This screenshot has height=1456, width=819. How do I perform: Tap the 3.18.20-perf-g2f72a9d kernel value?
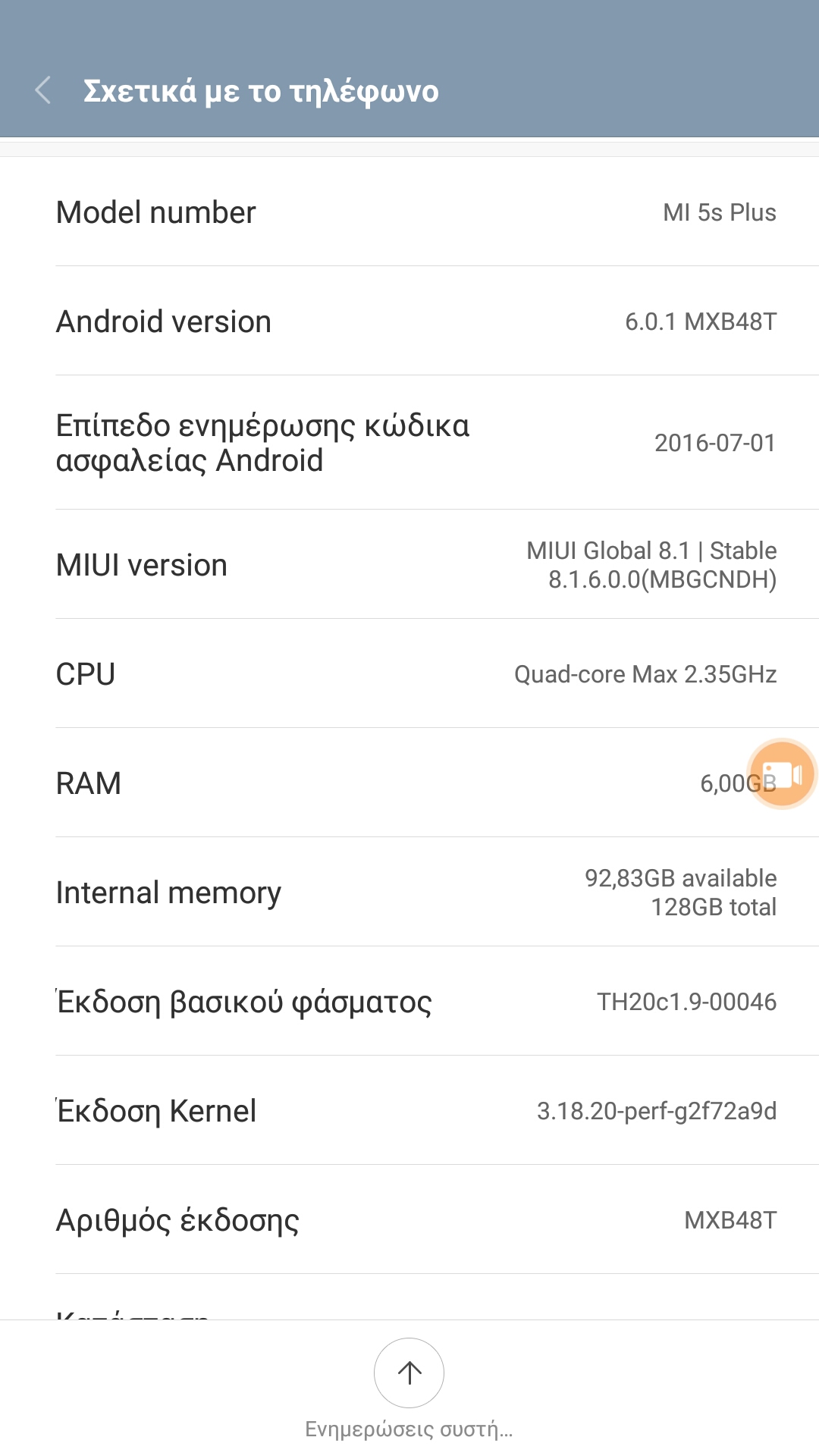[657, 1111]
